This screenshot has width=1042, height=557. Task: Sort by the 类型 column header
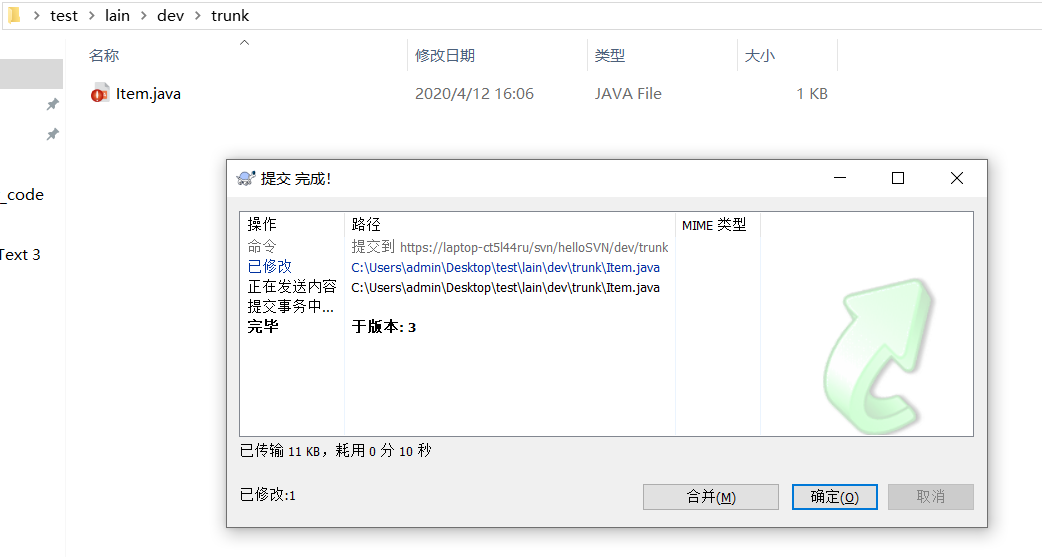pos(609,56)
